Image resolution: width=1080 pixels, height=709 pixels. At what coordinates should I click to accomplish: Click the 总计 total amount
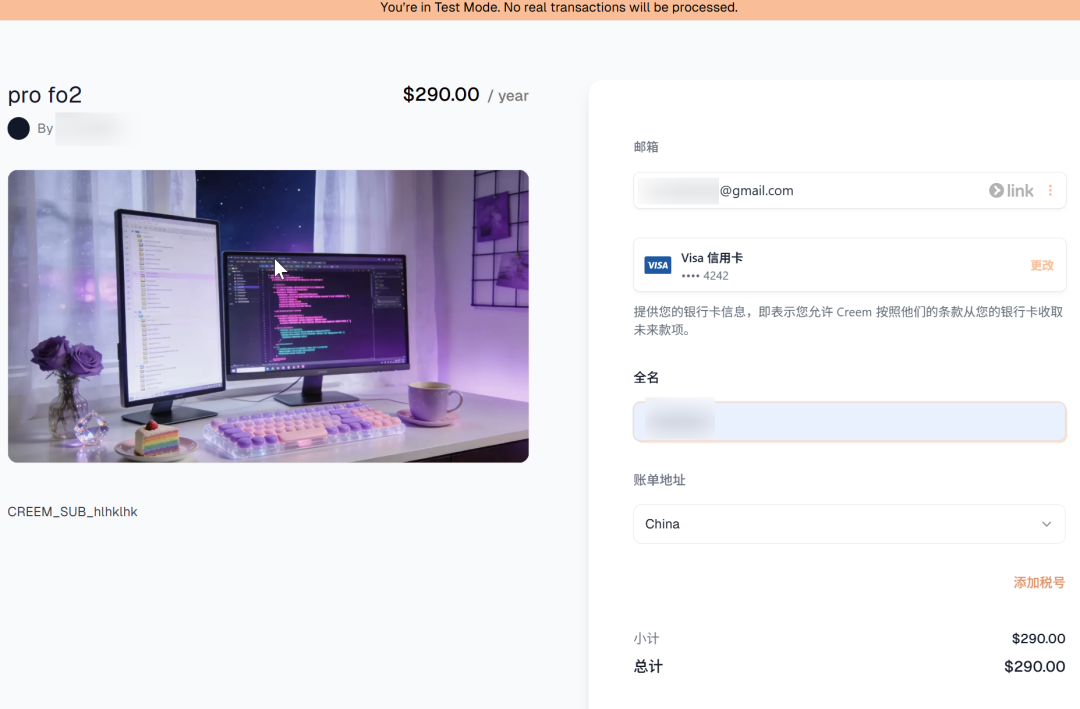(1034, 666)
